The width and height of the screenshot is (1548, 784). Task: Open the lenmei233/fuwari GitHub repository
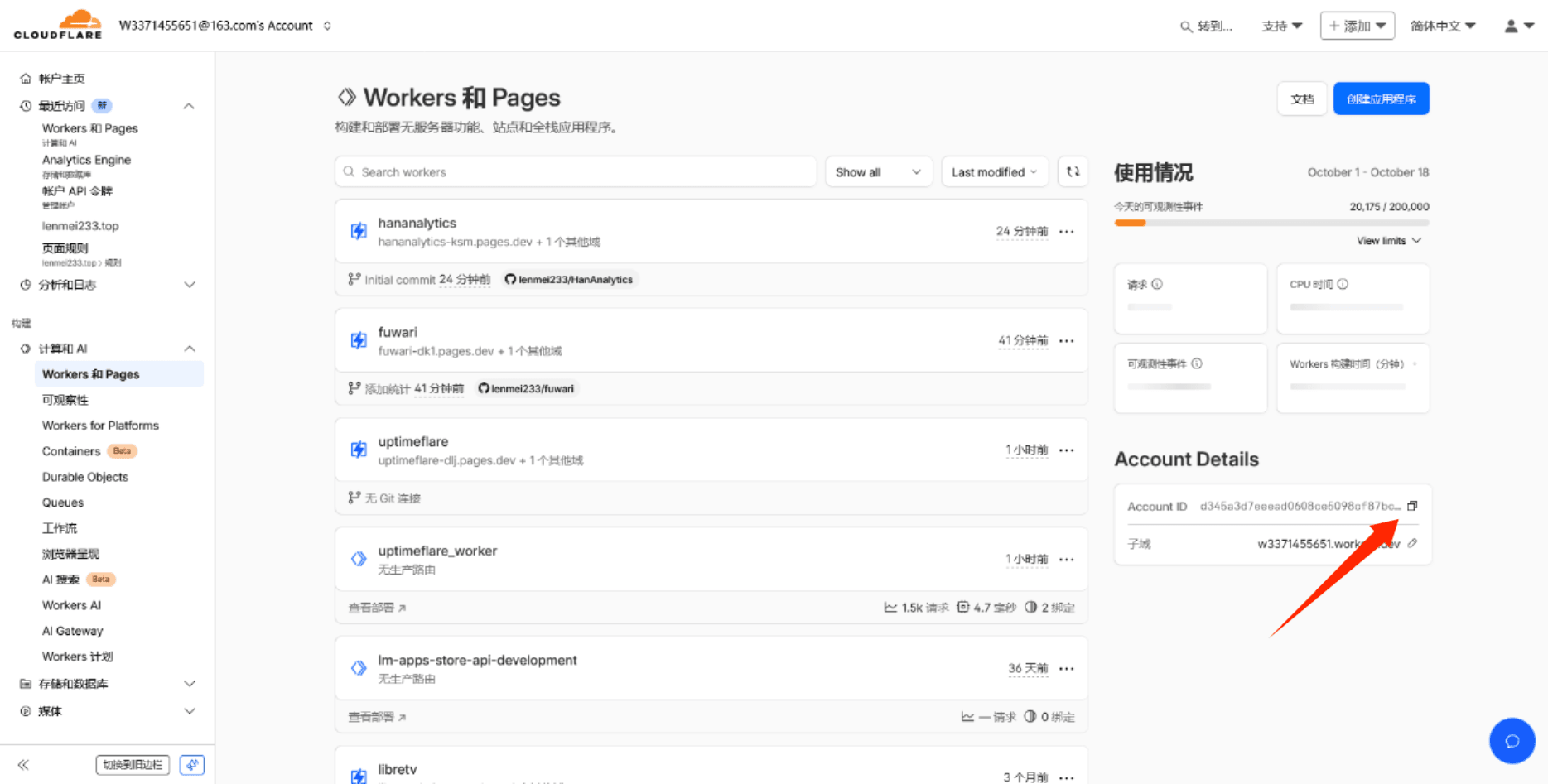526,388
